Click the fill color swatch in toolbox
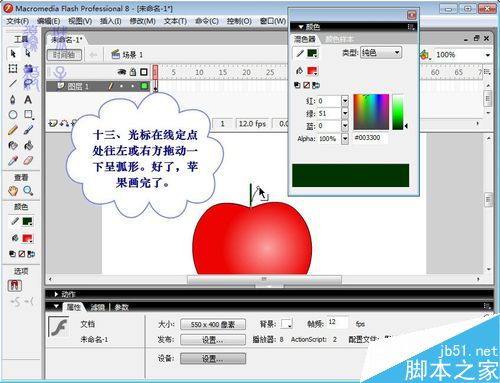This screenshot has height=383, width=500. tap(27, 238)
